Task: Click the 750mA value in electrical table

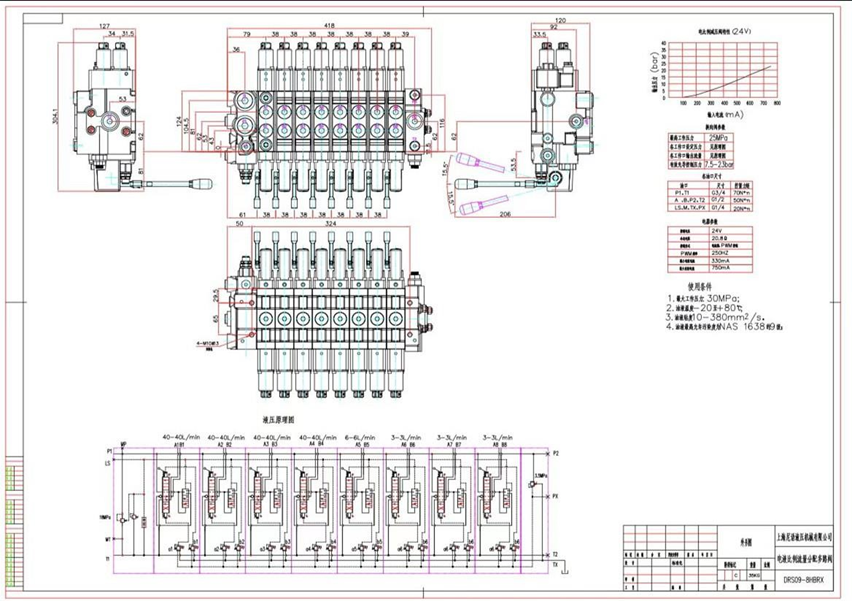Action: [718, 268]
